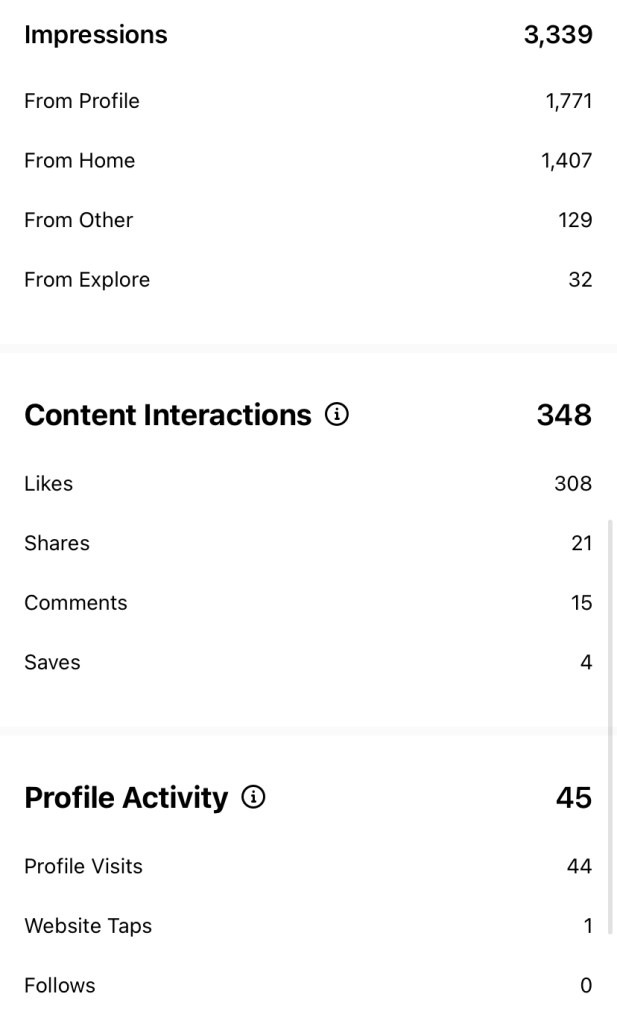Select the From Other row label
The width and height of the screenshot is (617, 1023).
coord(78,220)
